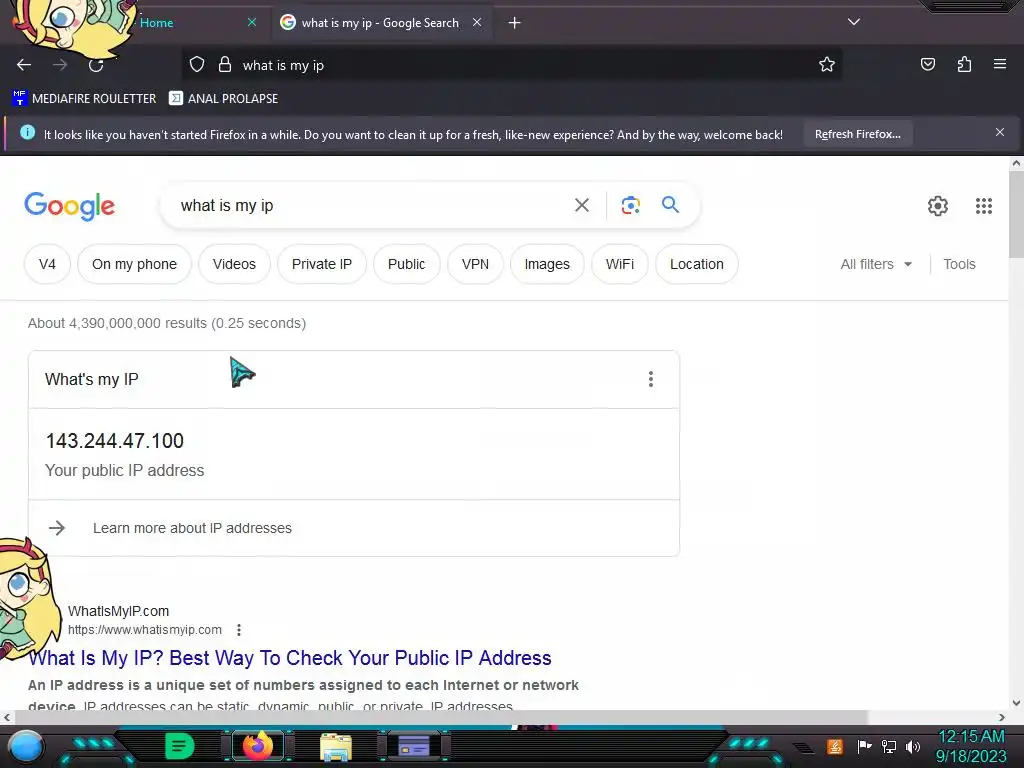Close the 'what is my ip' tab

coord(477,22)
